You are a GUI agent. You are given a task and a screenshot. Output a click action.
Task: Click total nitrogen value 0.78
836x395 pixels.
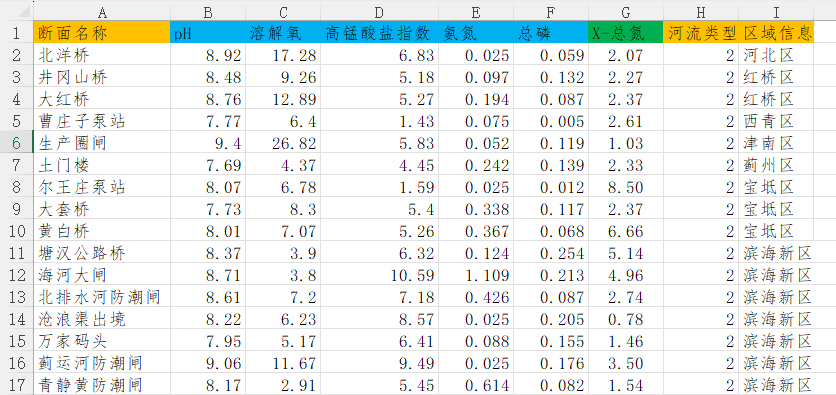[x=626, y=319]
